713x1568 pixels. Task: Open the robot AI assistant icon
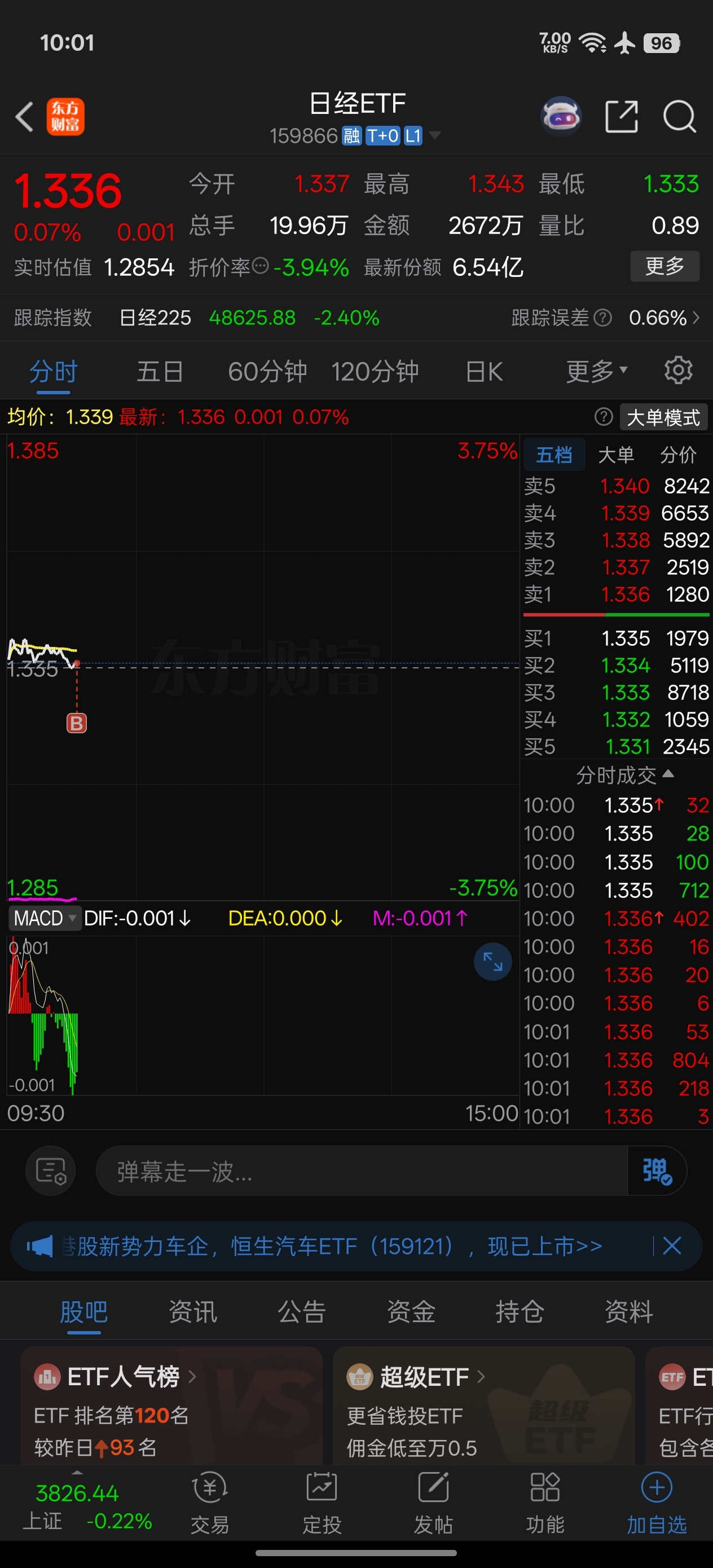[x=561, y=116]
